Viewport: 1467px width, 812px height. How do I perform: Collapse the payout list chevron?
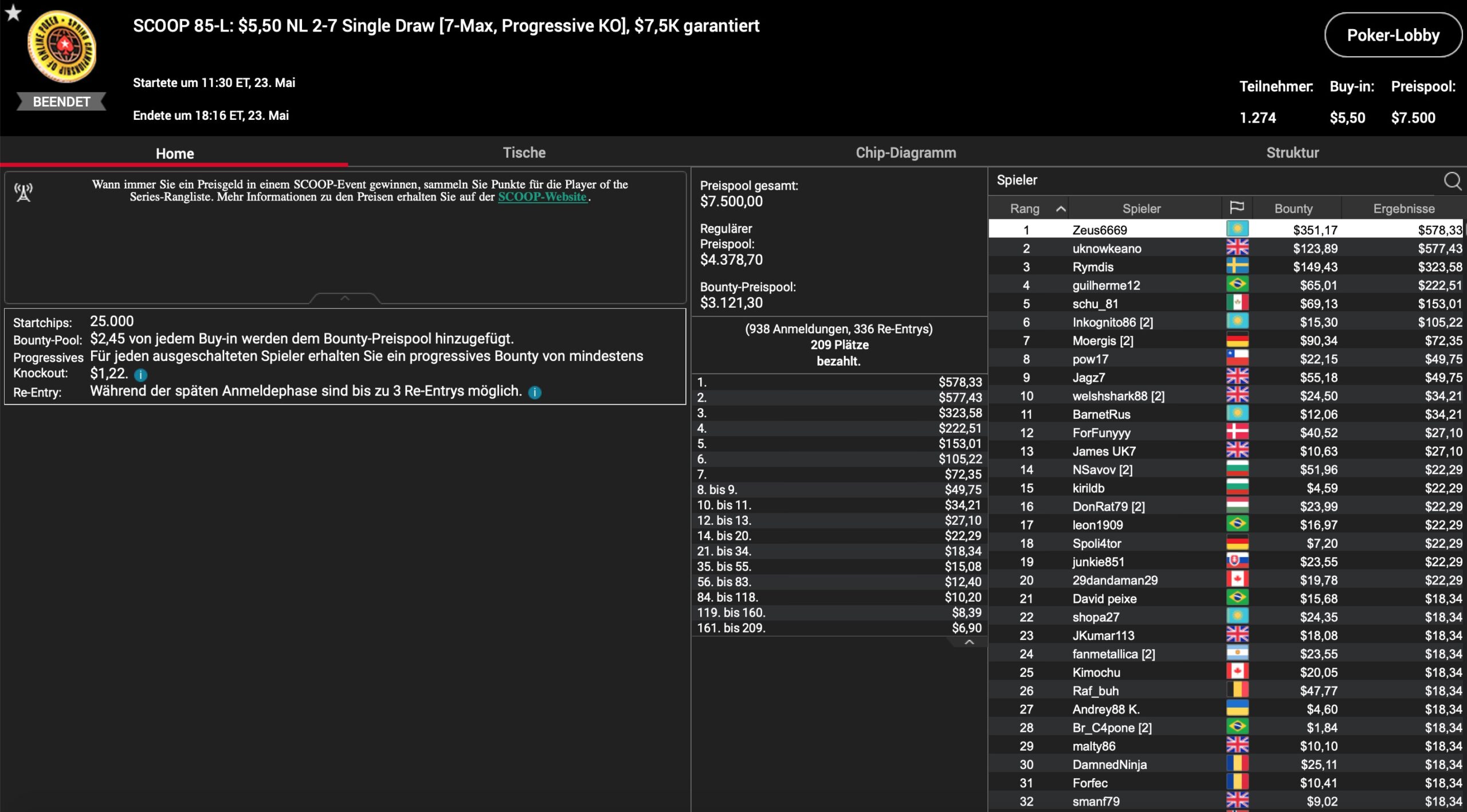pyautogui.click(x=969, y=642)
